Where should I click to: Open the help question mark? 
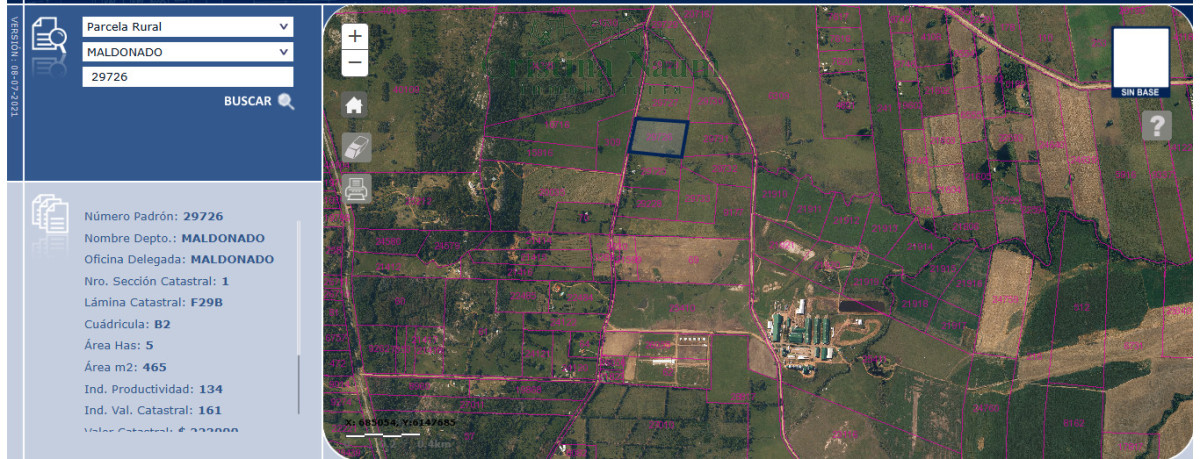(1156, 125)
